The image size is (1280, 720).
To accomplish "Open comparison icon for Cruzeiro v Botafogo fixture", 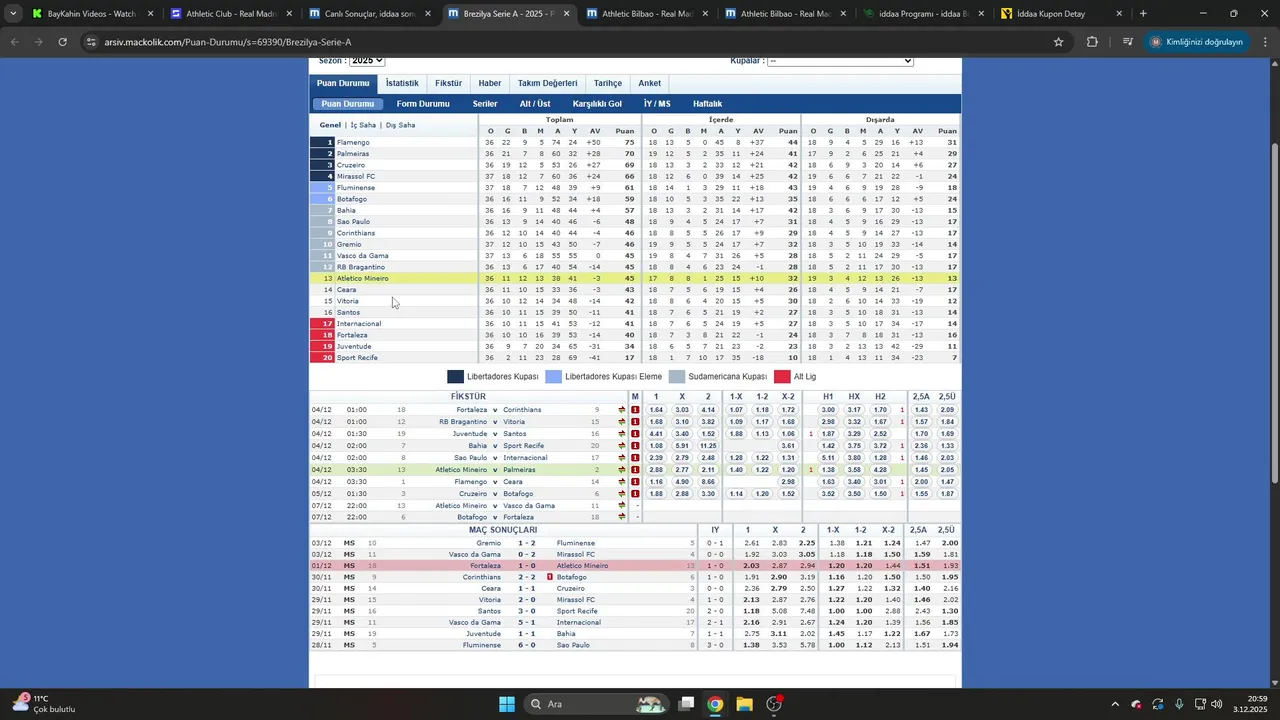I will tap(622, 494).
